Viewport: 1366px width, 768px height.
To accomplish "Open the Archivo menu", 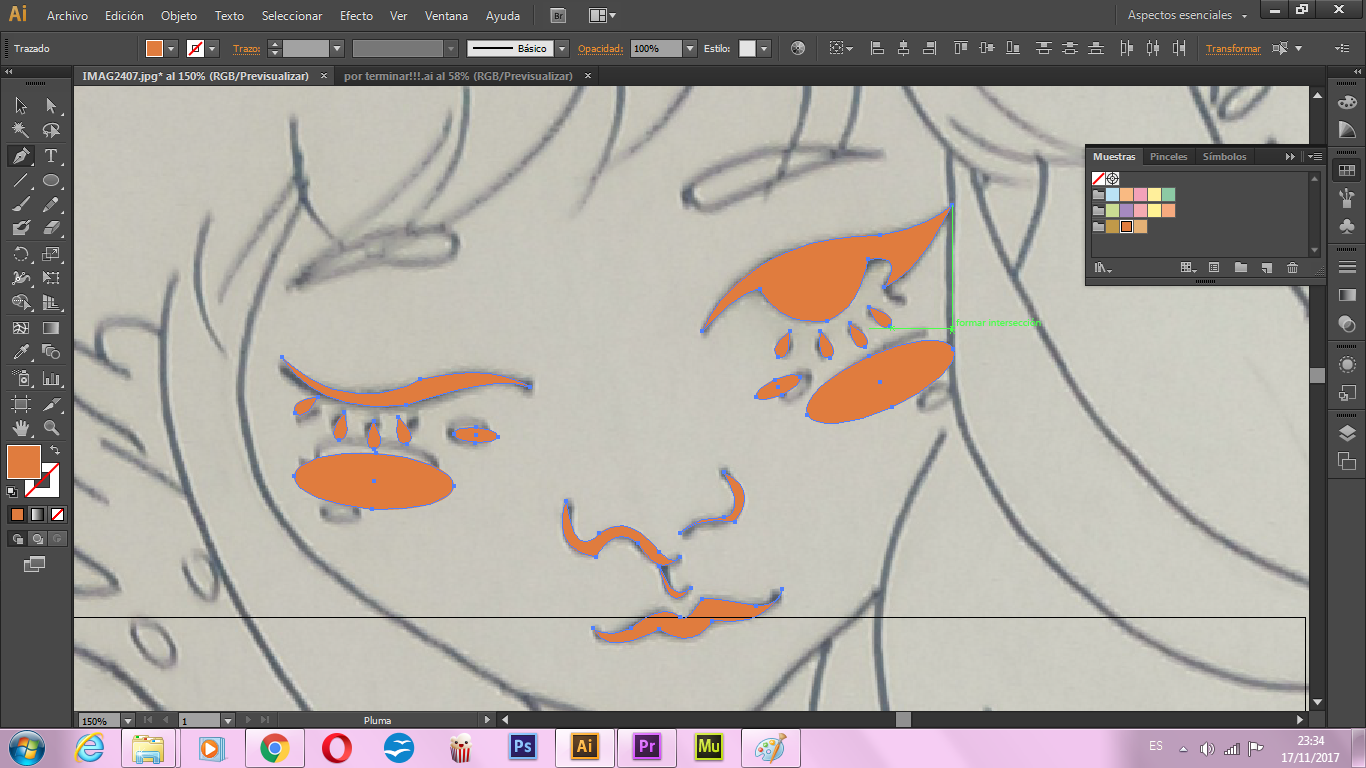I will click(67, 16).
